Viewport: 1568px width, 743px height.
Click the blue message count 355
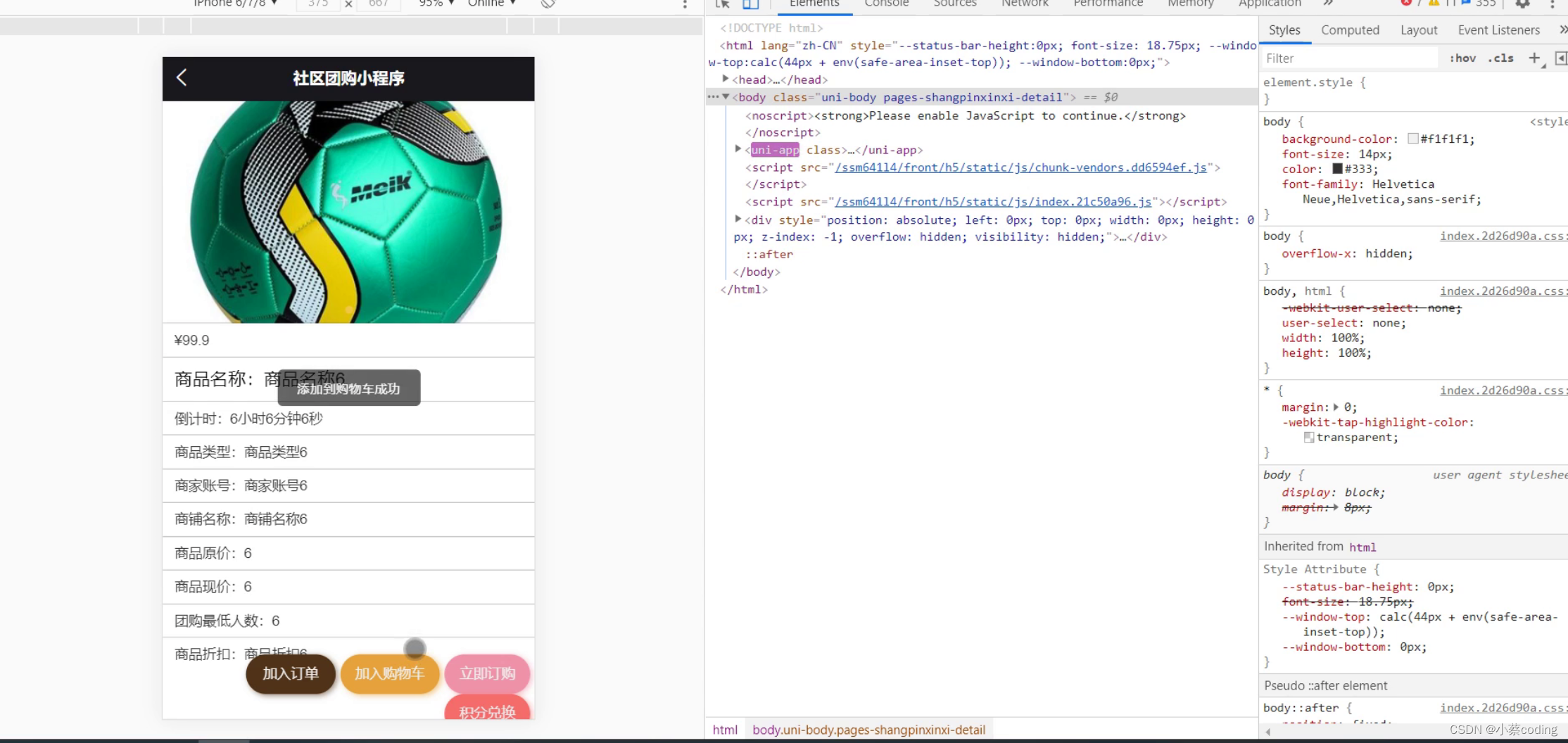coord(1479,4)
